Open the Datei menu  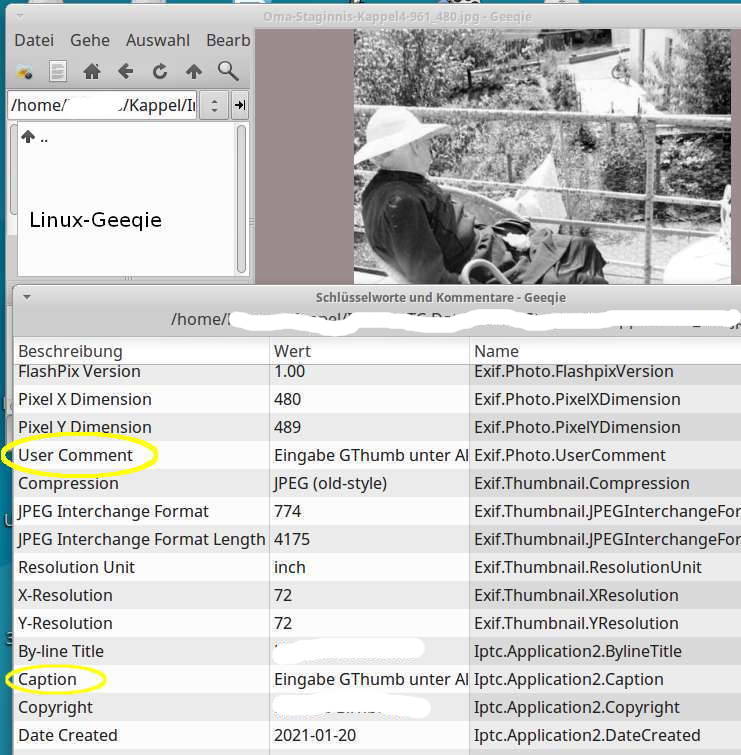[34, 41]
